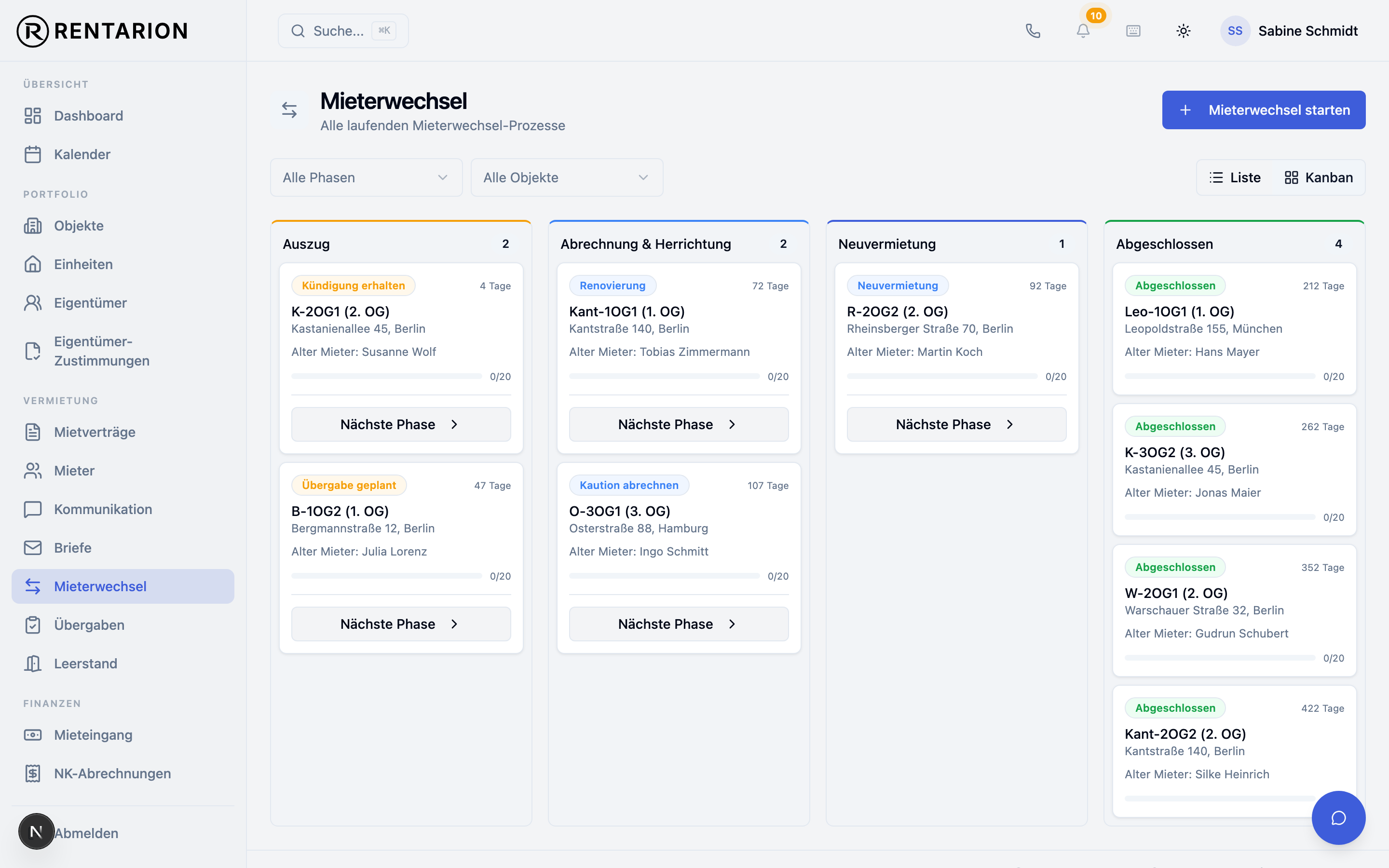1389x868 pixels.
Task: Click the round N badge icon
Action: [x=36, y=831]
